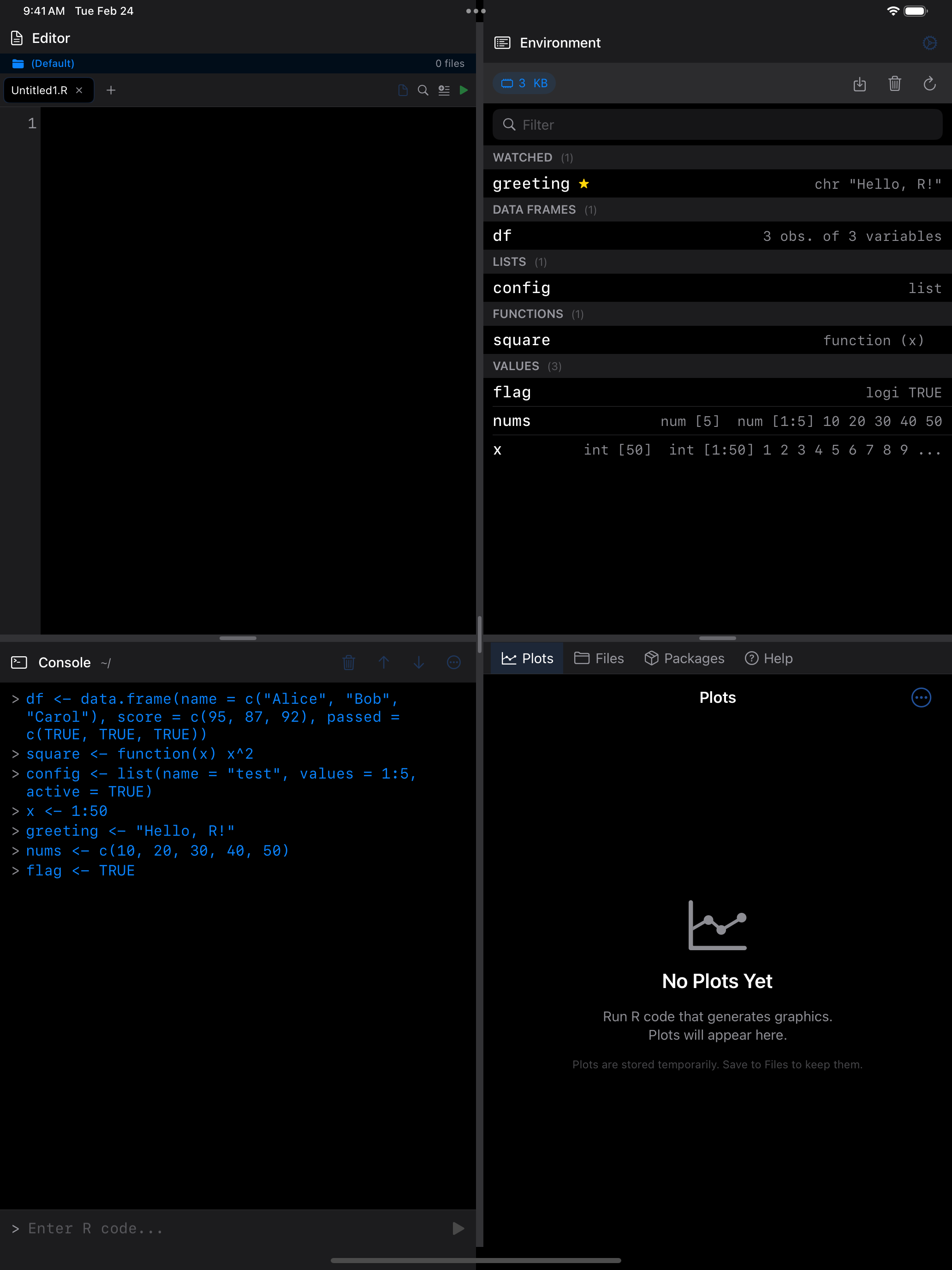Switch to the Packages tab

[x=684, y=658]
